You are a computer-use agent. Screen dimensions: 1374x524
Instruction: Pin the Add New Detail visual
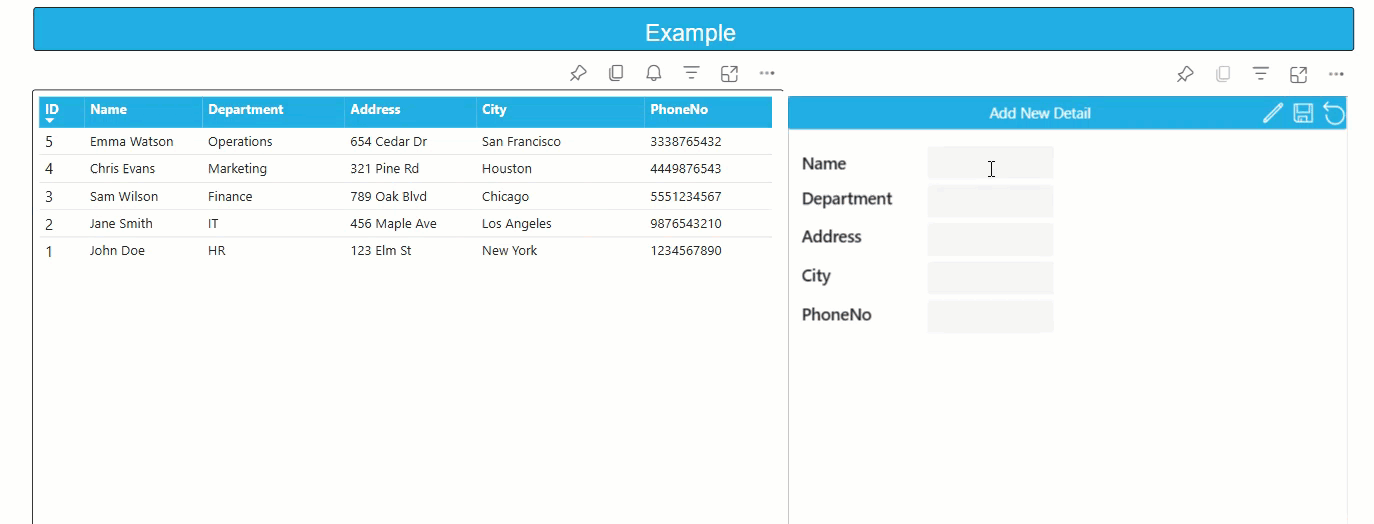point(1185,74)
